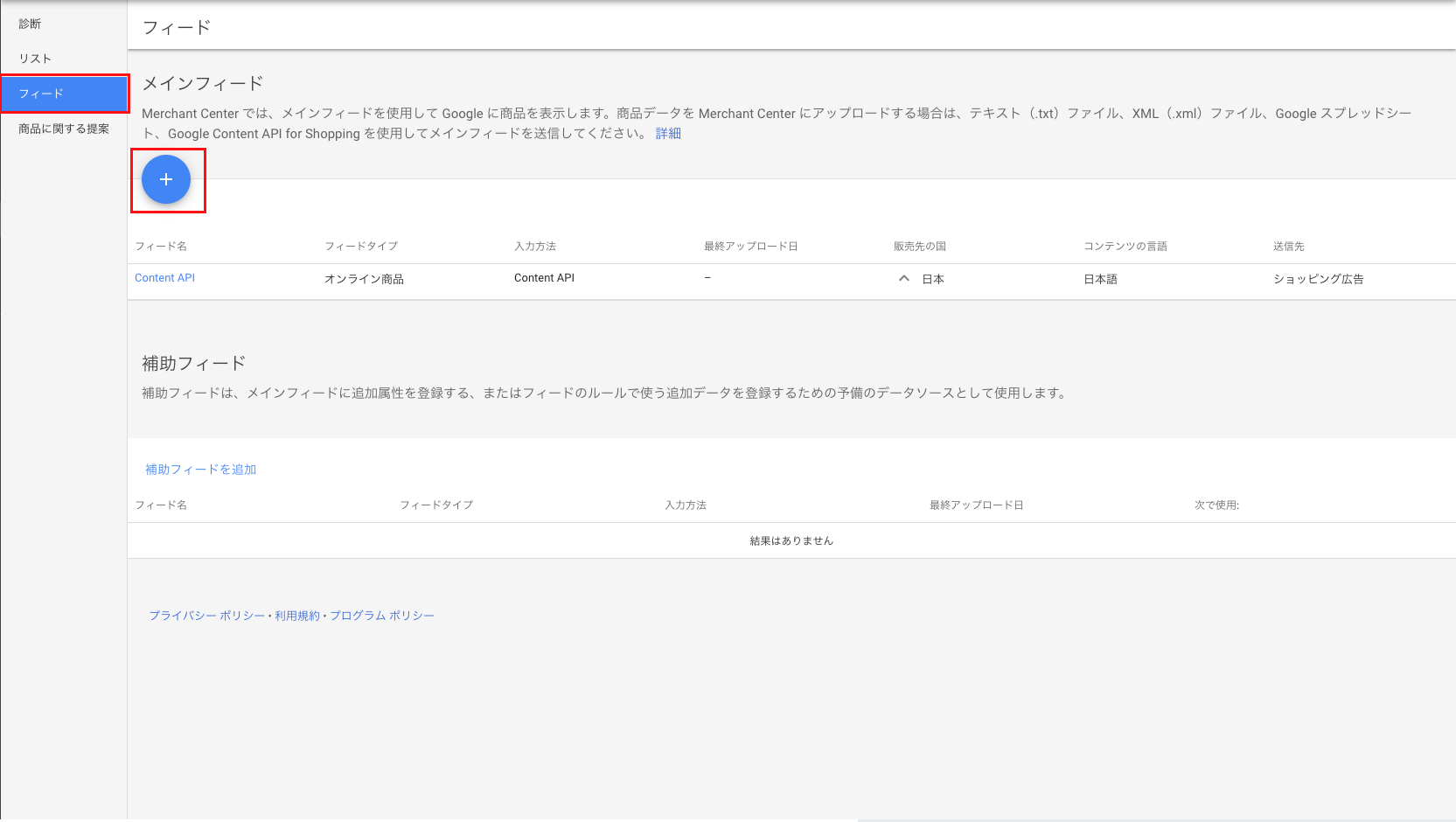Image resolution: width=1456 pixels, height=822 pixels.
Task: Open the プログラム ポリシー footer link
Action: click(382, 616)
